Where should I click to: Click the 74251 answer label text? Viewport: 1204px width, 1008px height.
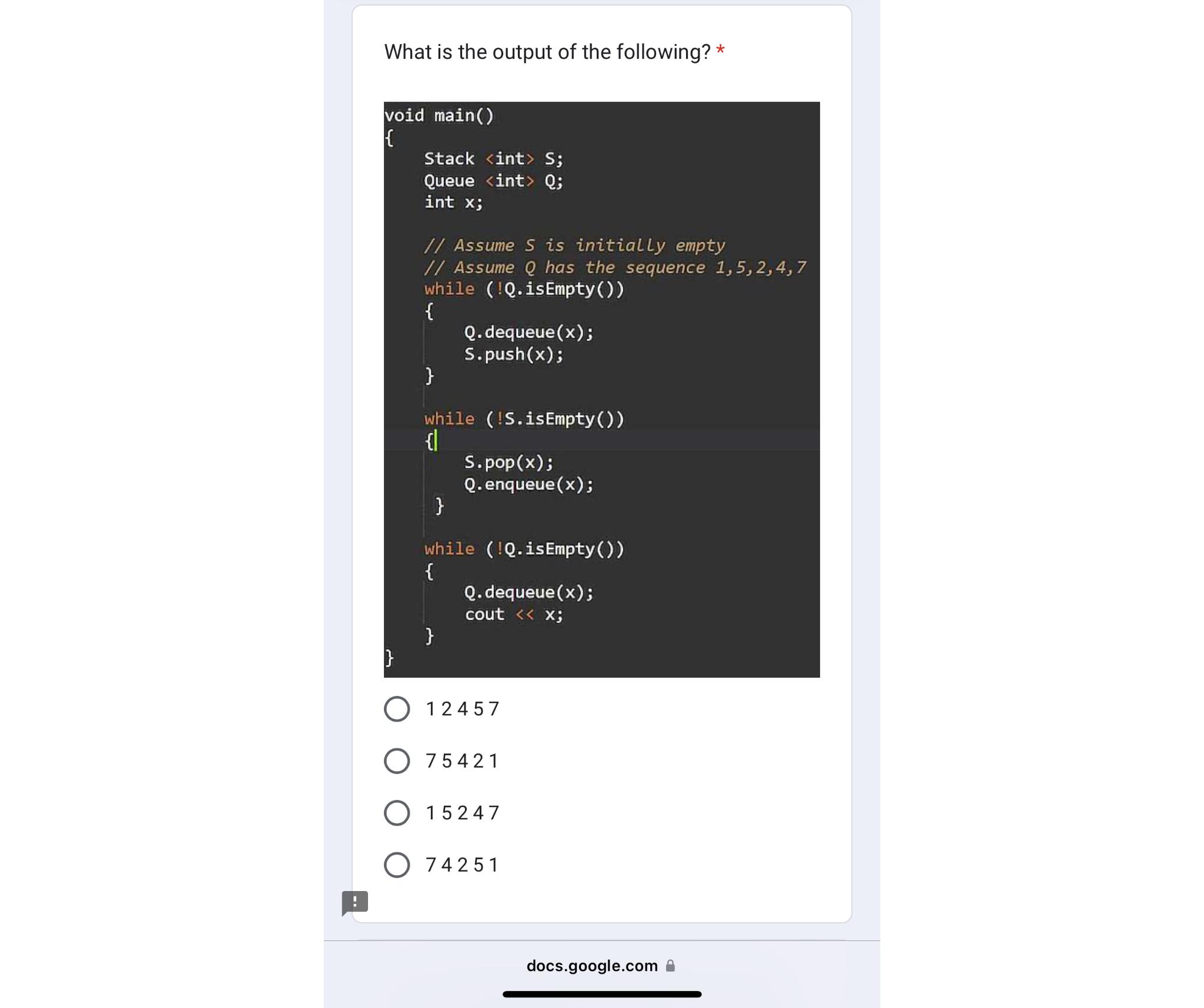(x=461, y=864)
